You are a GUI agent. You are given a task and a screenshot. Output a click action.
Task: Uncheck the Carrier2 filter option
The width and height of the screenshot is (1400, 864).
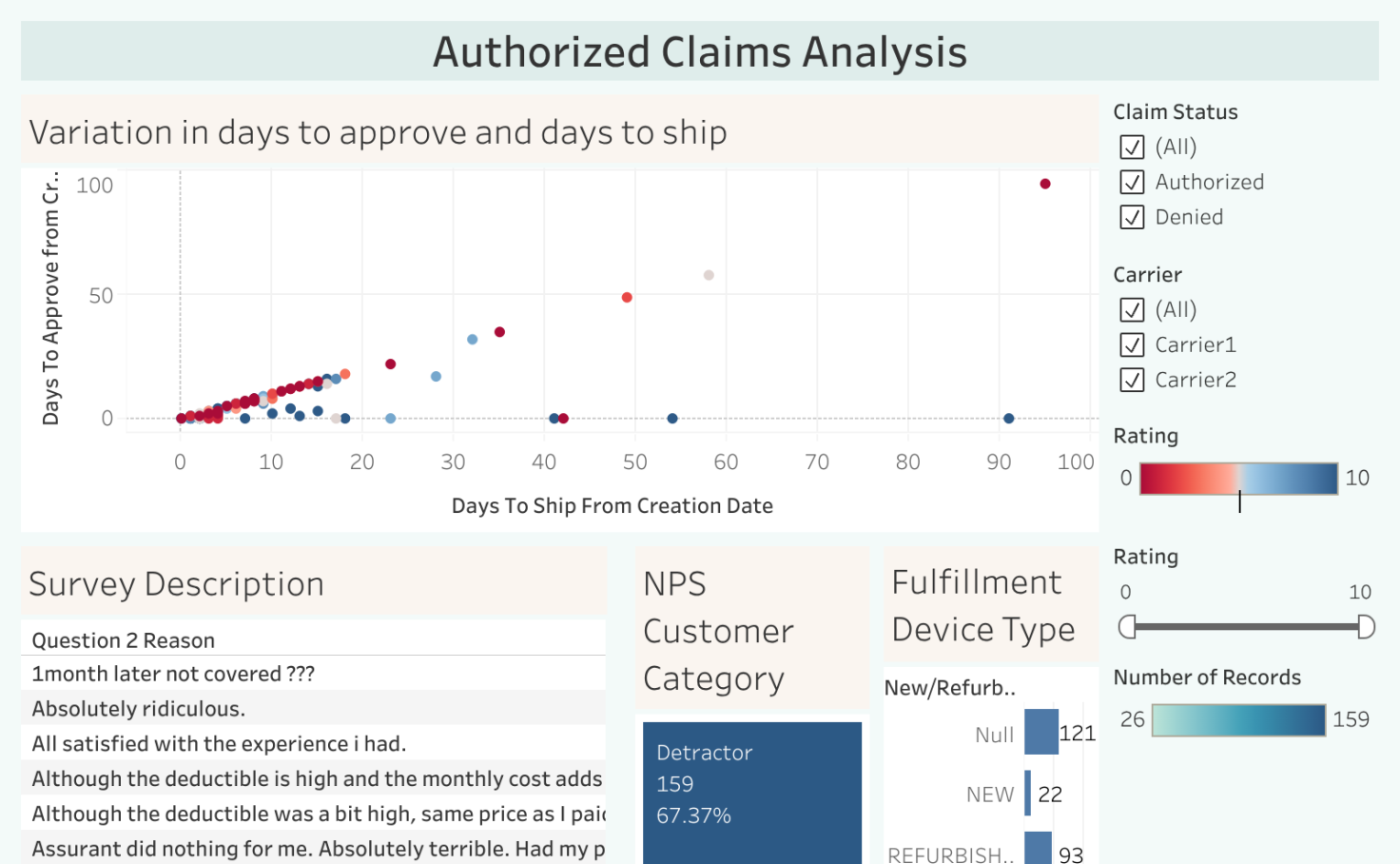point(1132,380)
